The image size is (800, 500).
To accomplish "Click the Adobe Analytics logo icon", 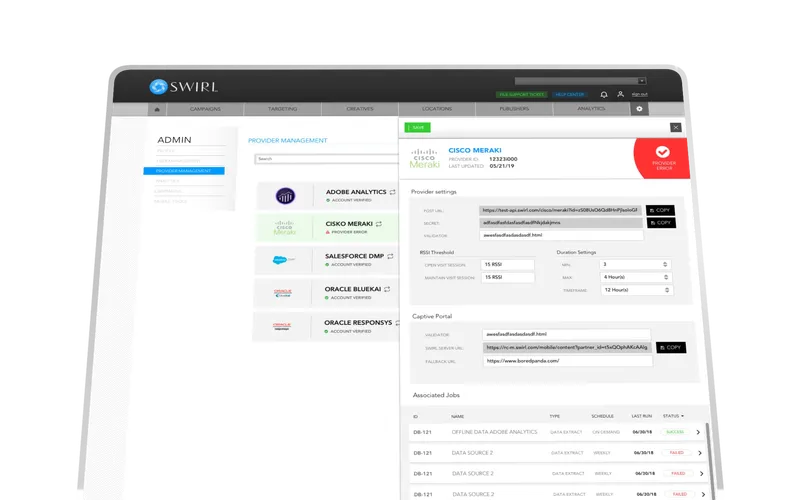I will 285,196.
